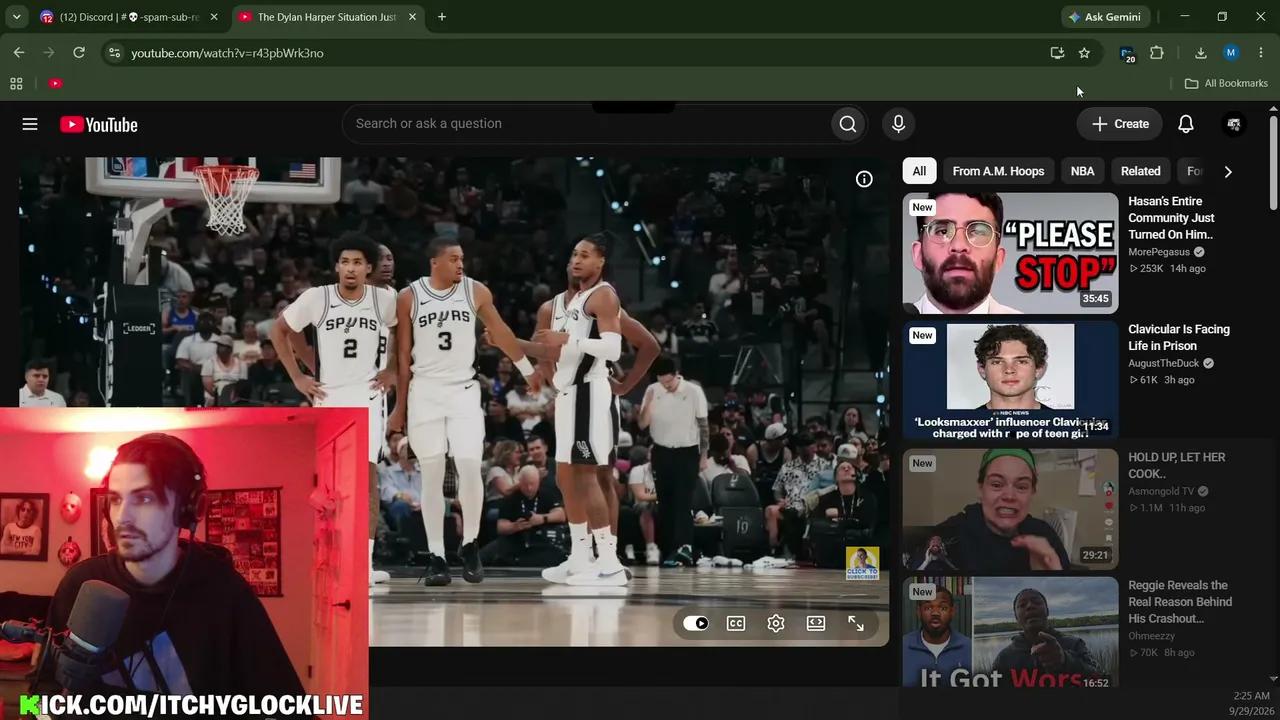This screenshot has height=720, width=1280.
Task: Visit Asmongold TV channel name
Action: 1161,491
